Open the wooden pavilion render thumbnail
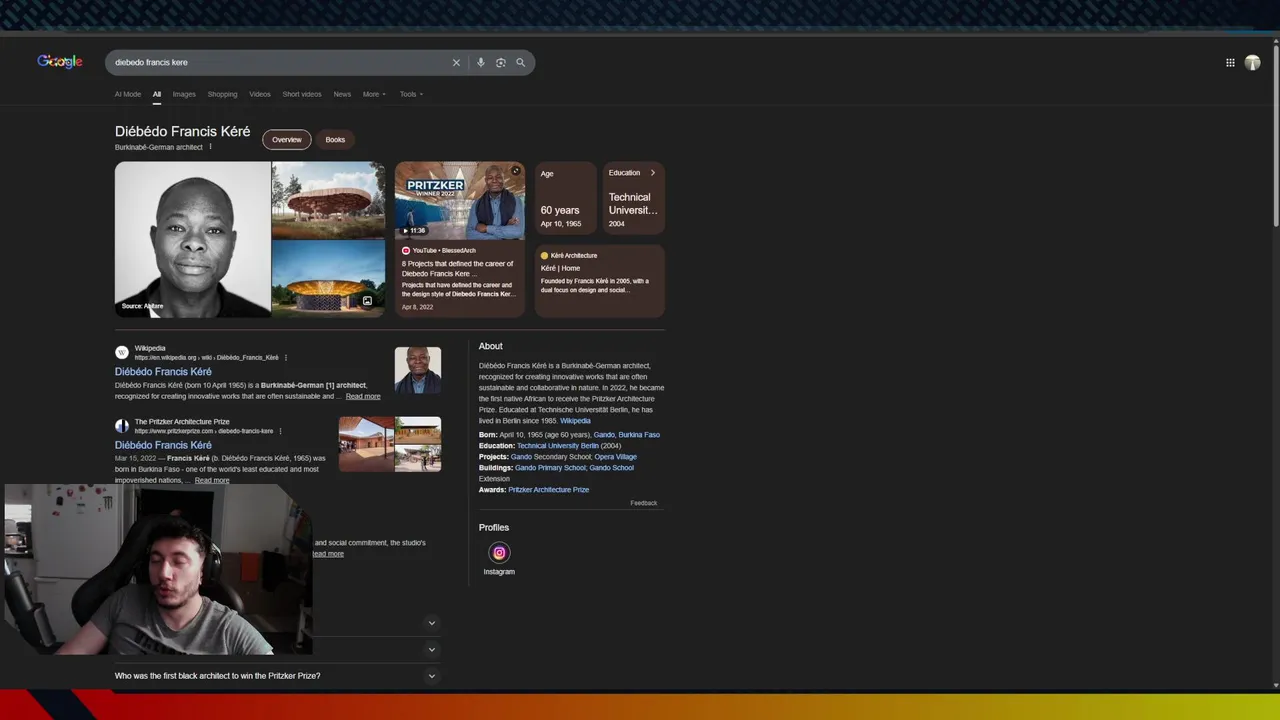 328,200
